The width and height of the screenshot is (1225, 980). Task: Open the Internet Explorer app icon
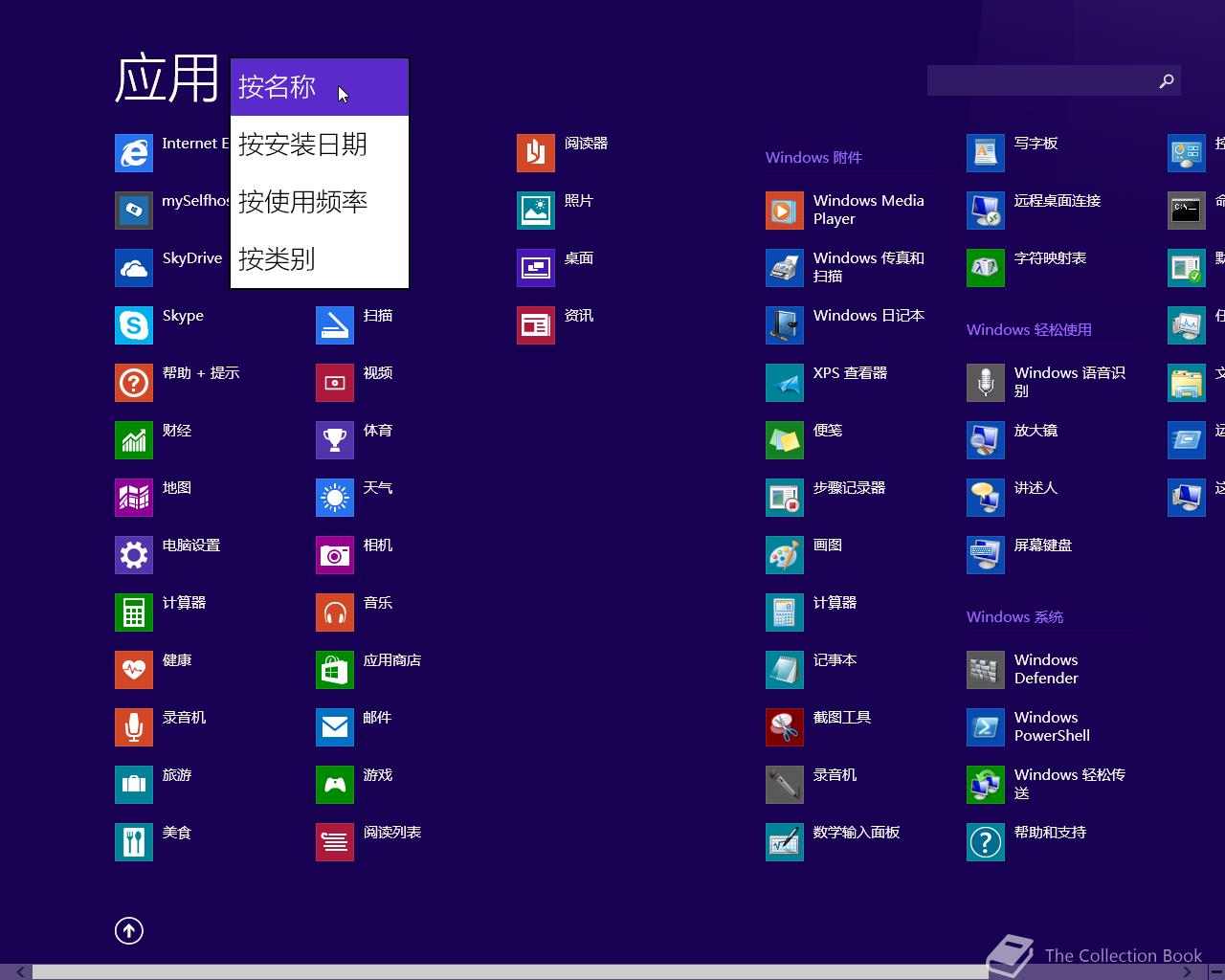(x=134, y=153)
